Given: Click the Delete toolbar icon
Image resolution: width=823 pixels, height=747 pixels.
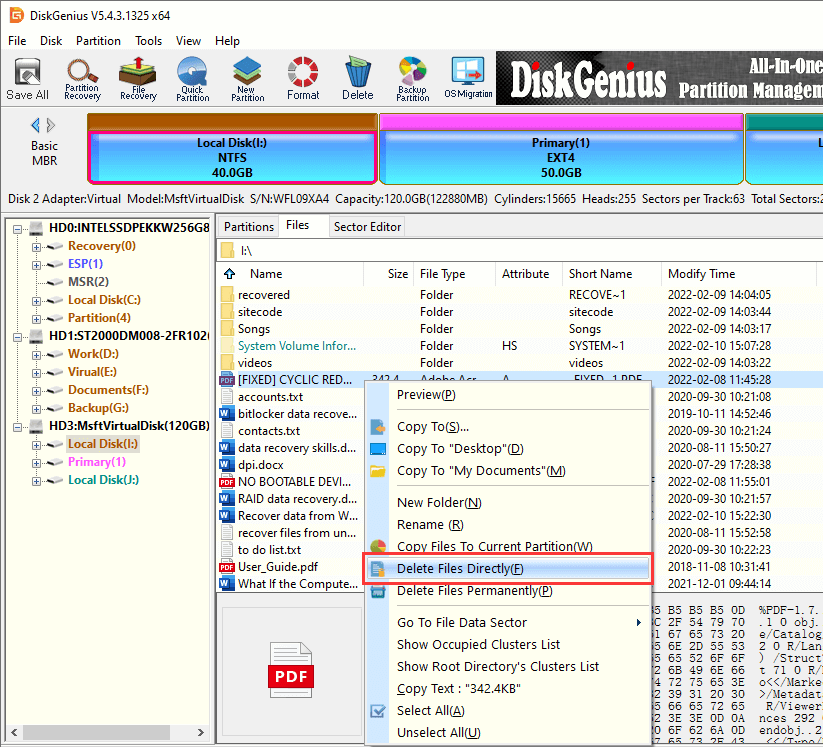Looking at the screenshot, I should coord(357,79).
